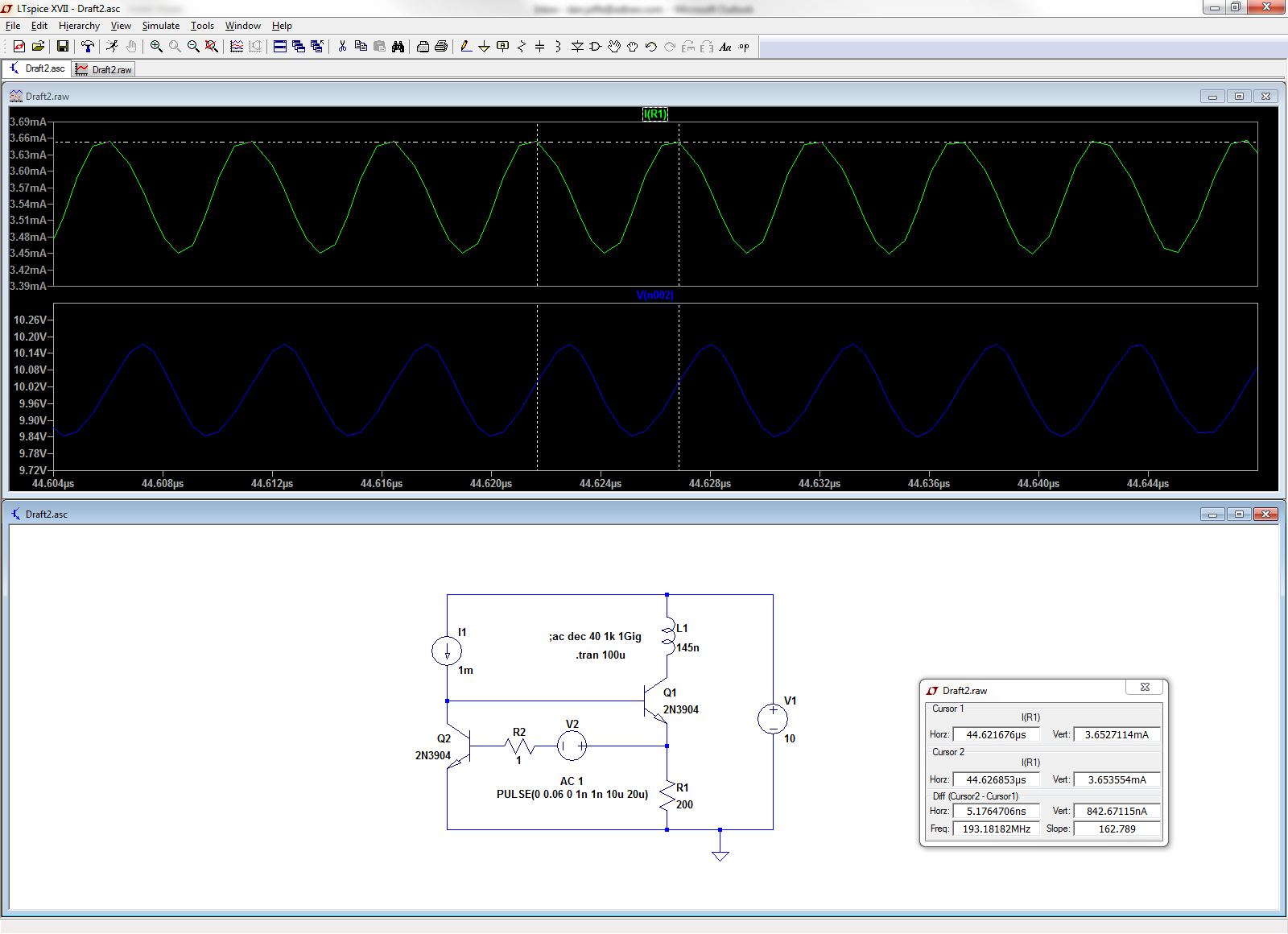Click the Open file folder icon
Image resolution: width=1288 pixels, height=934 pixels.
(38, 47)
